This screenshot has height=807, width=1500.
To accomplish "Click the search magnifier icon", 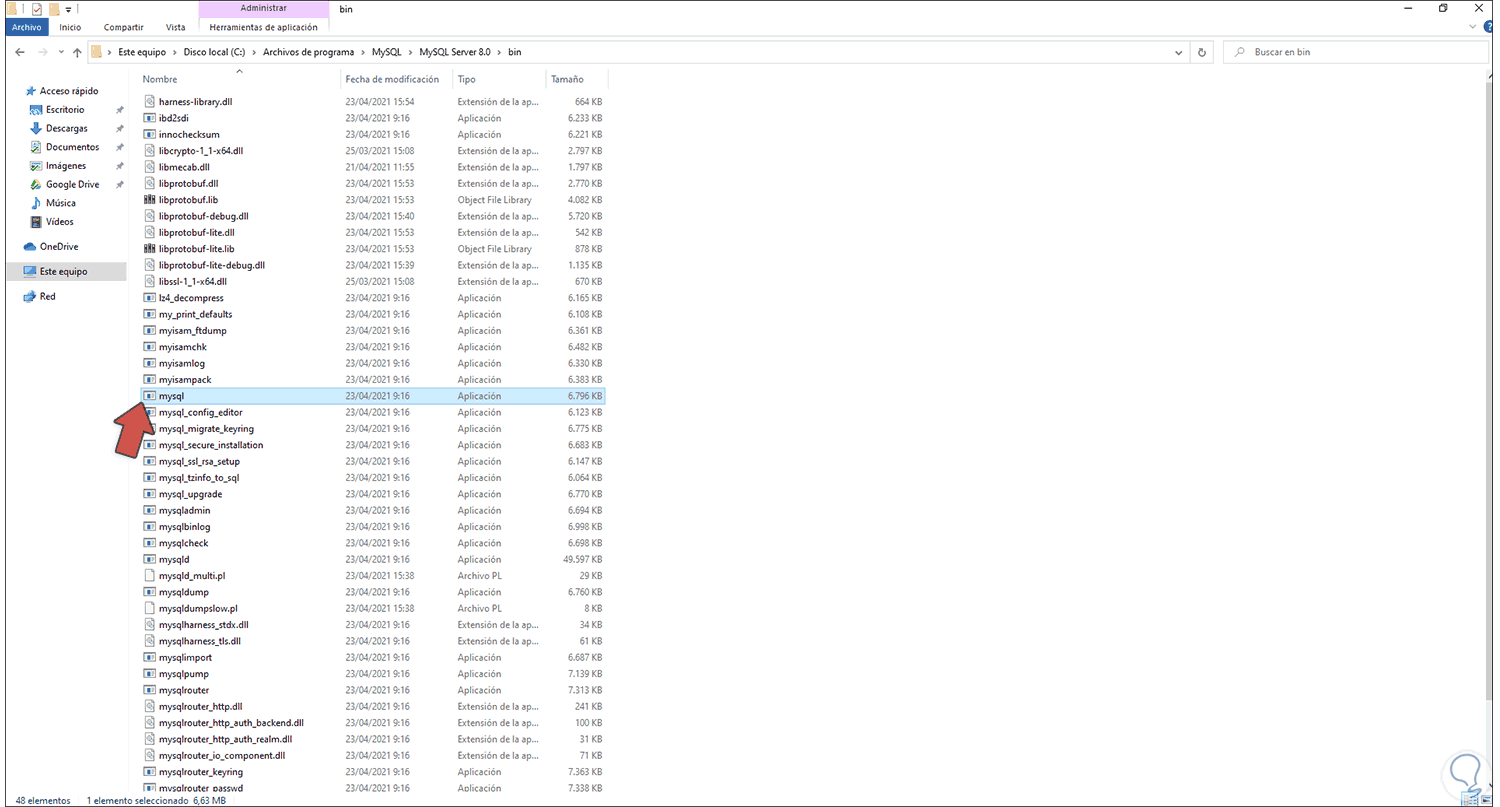I will (x=1240, y=52).
